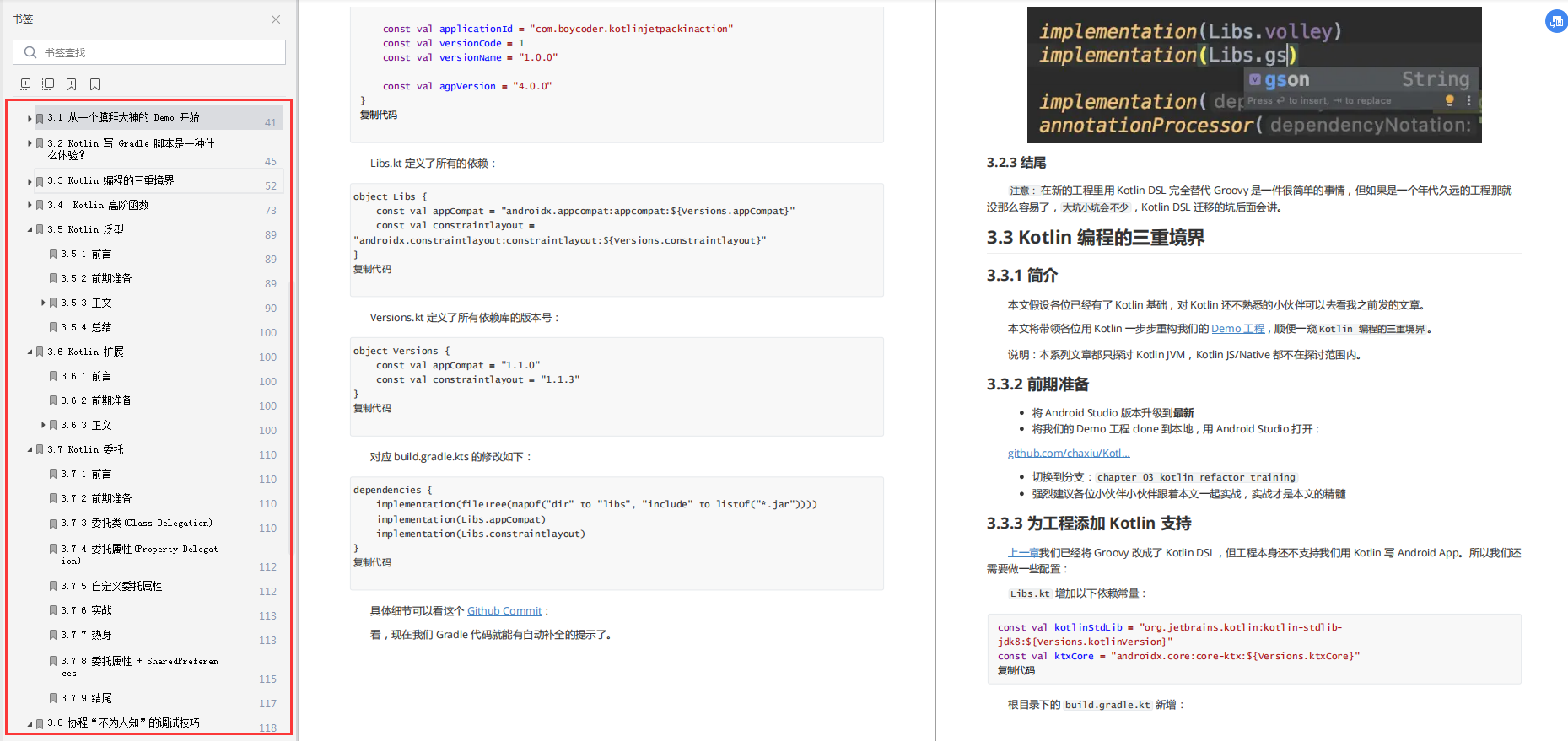Go to bookmark 3.7.9 结尾
This screenshot has width=1568, height=741.
pyautogui.click(x=86, y=698)
